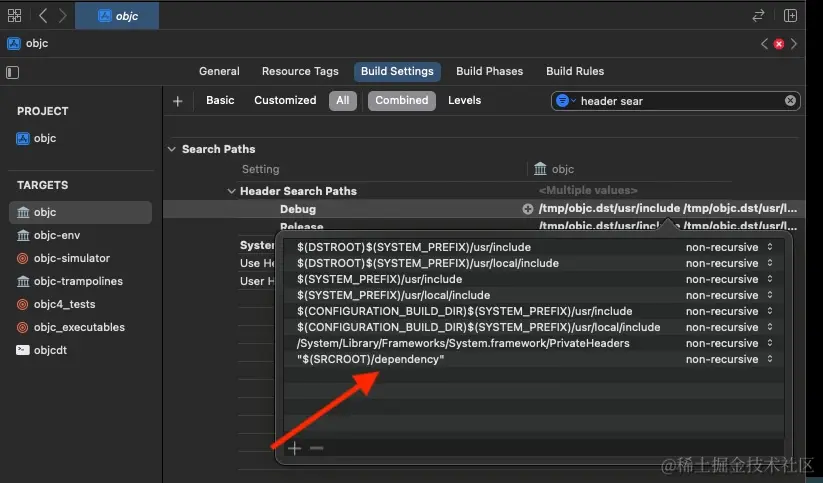This screenshot has width=823, height=483.
Task: Jump to the previous issue arrow
Action: tap(764, 44)
